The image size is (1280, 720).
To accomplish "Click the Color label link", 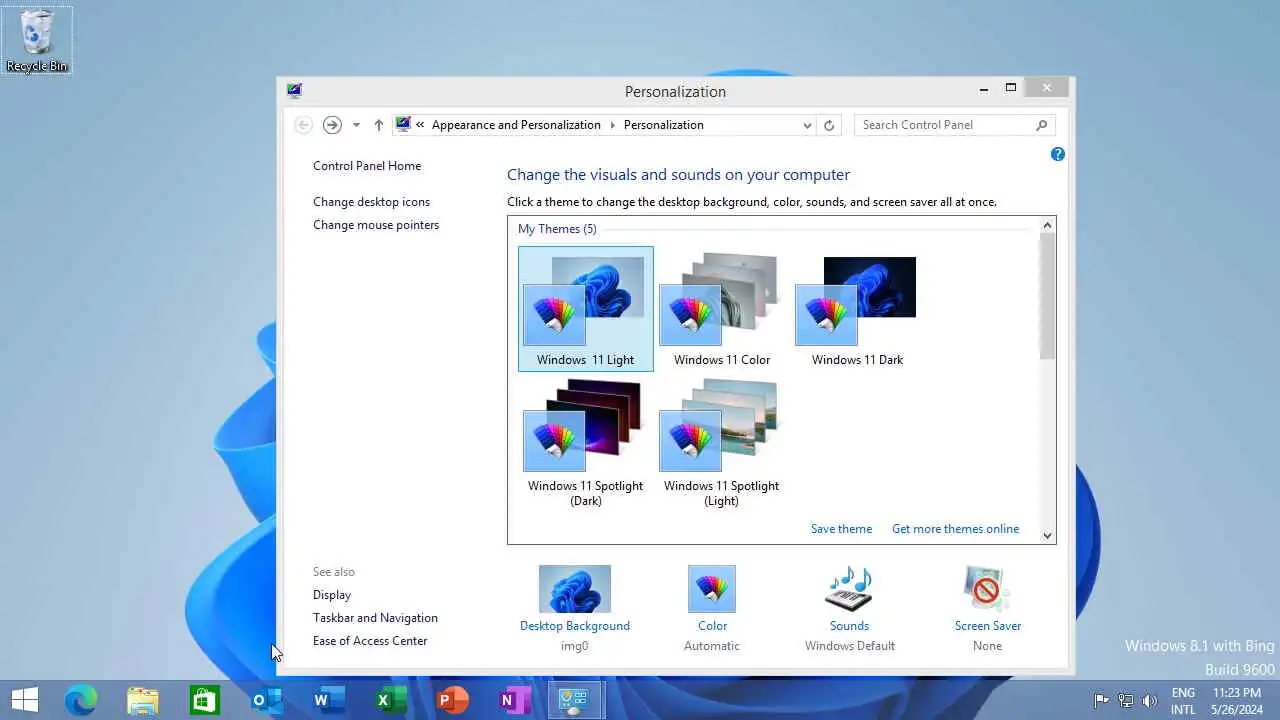I will click(x=712, y=626).
